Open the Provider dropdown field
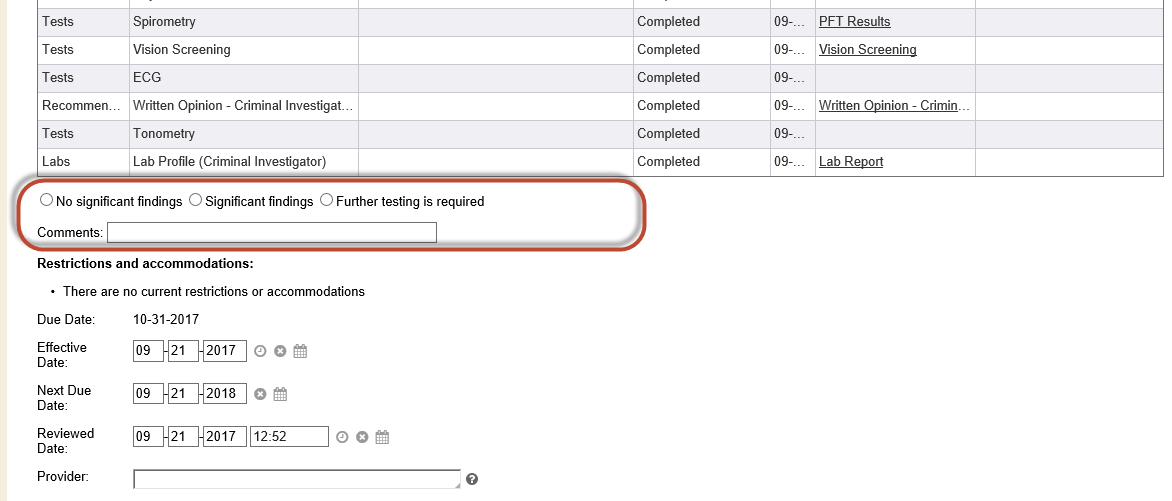Image resolution: width=1172 pixels, height=501 pixels. [x=297, y=479]
